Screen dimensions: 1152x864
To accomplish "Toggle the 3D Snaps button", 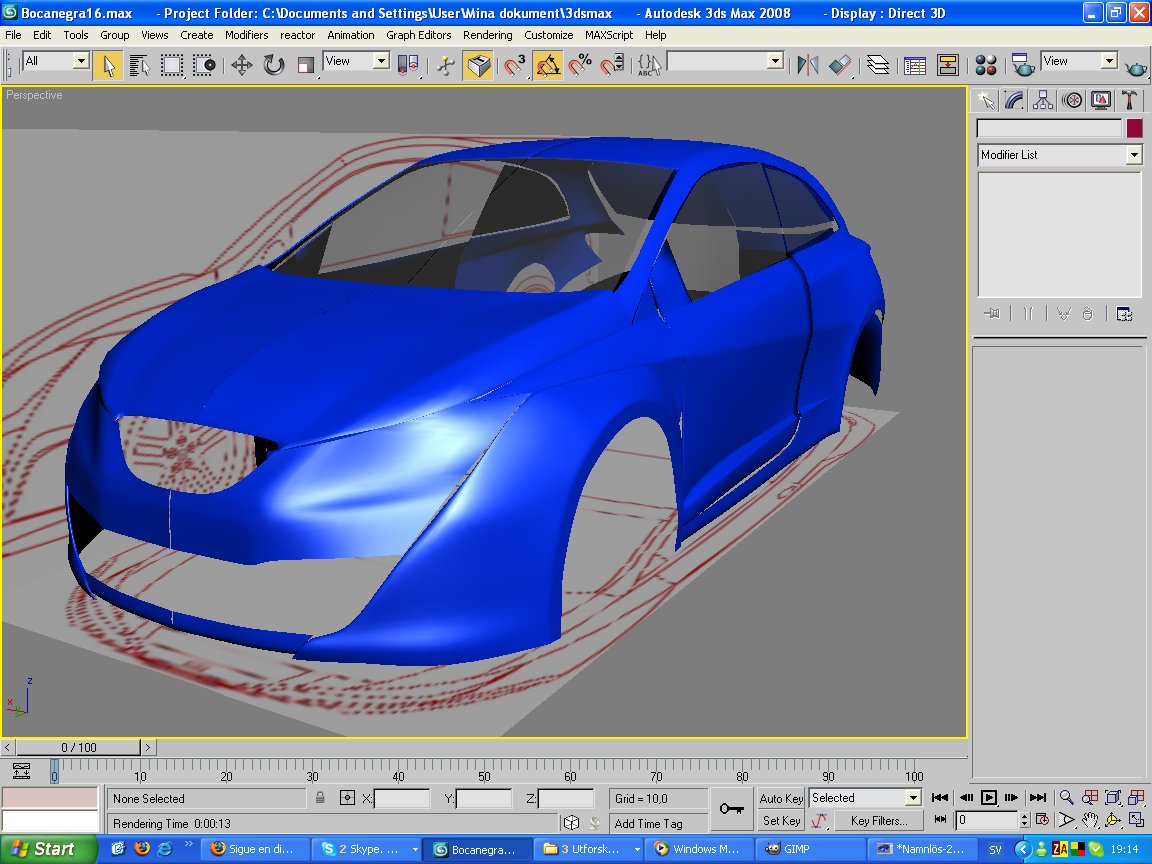I will coord(515,66).
